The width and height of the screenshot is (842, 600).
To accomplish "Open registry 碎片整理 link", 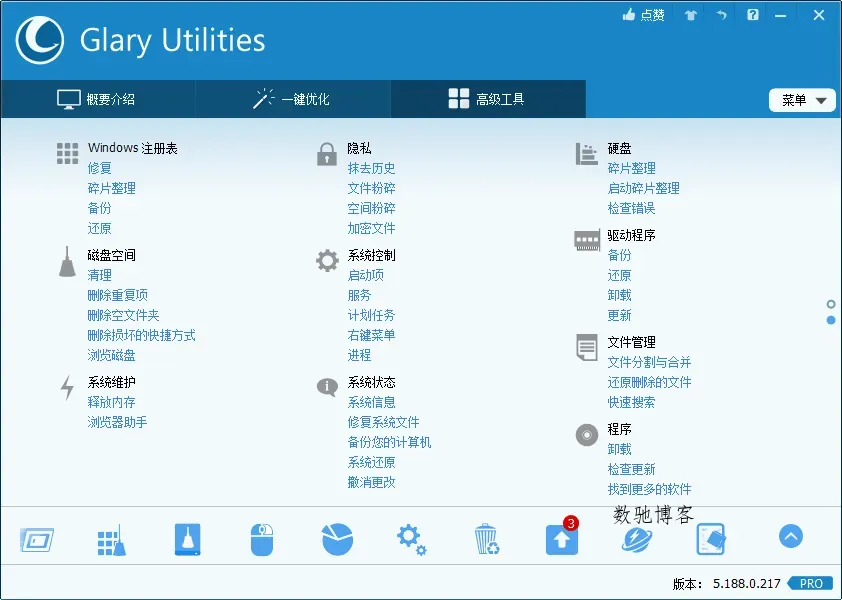I will tap(111, 189).
